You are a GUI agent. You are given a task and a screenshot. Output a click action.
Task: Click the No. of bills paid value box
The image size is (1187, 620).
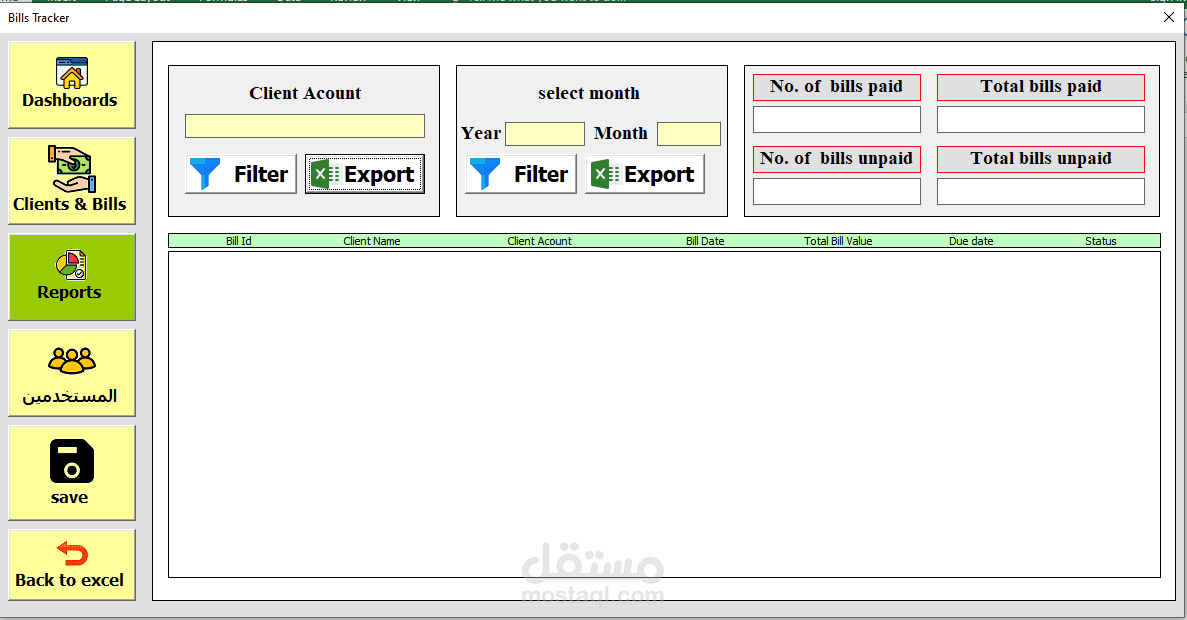pos(837,120)
